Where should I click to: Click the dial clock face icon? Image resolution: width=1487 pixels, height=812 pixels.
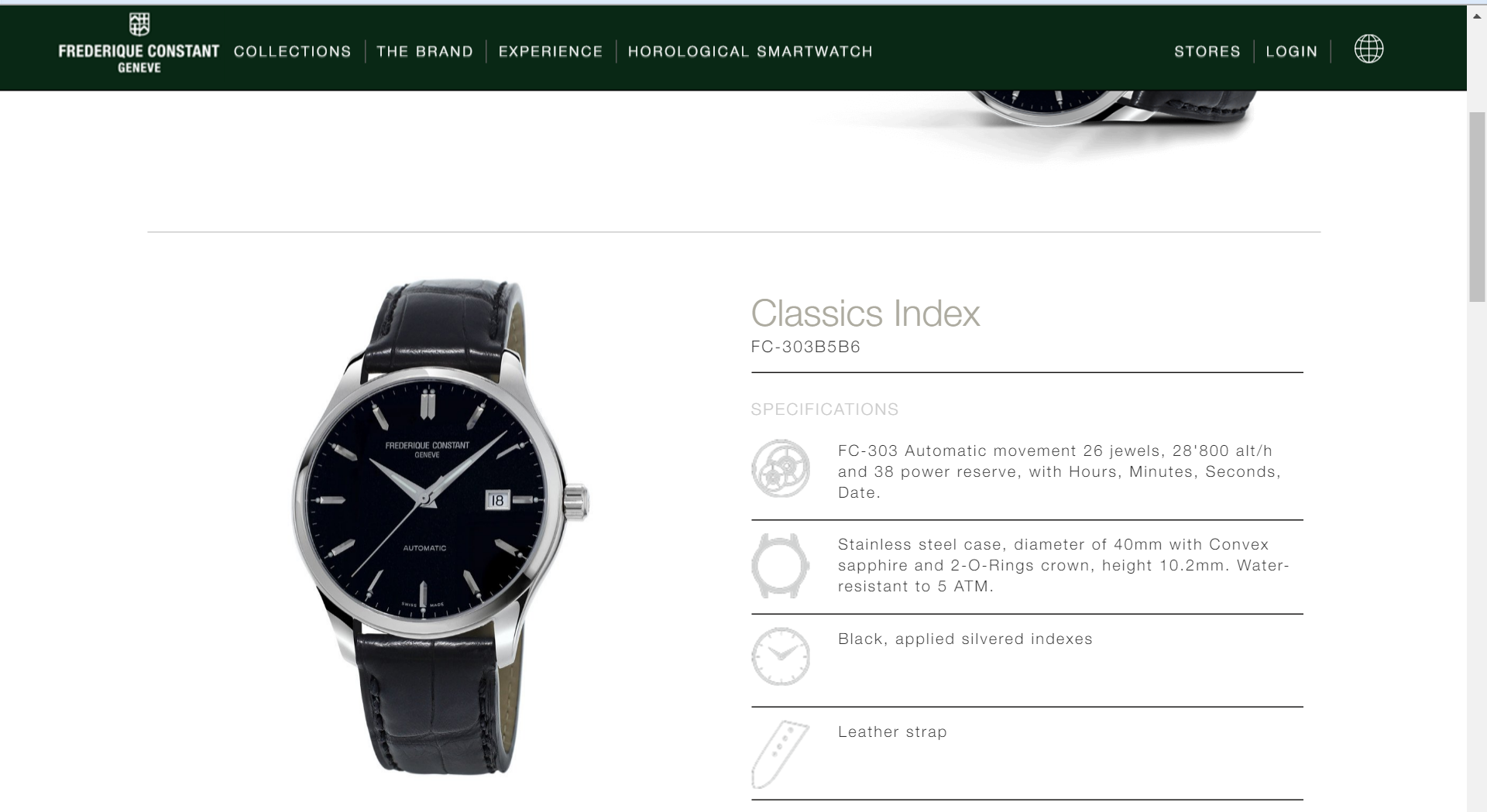coord(780,656)
